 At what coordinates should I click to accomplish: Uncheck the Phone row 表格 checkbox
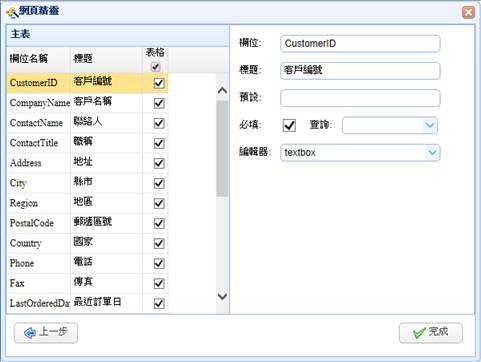click(x=159, y=263)
